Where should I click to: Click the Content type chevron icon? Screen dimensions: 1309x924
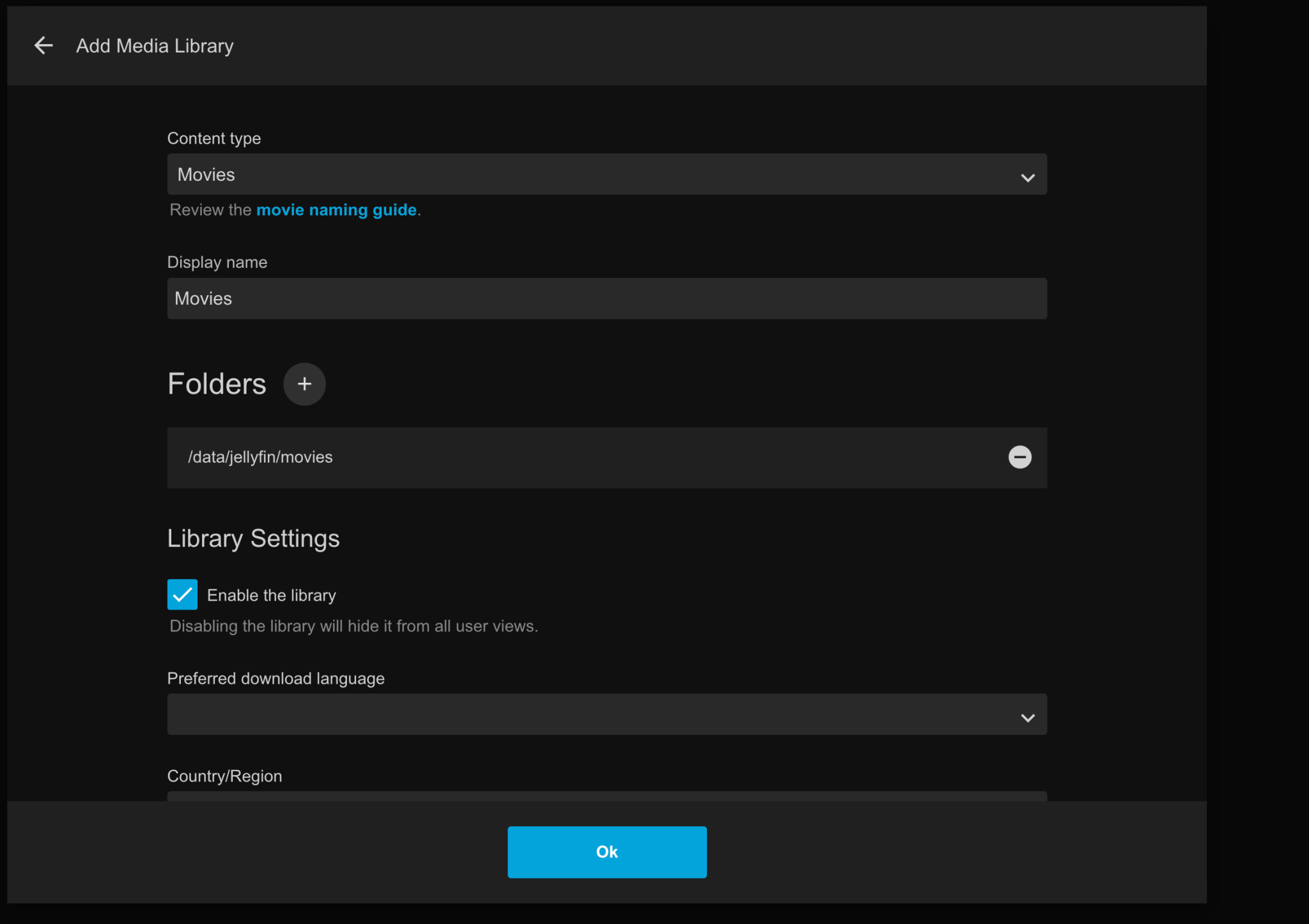[x=1028, y=178]
